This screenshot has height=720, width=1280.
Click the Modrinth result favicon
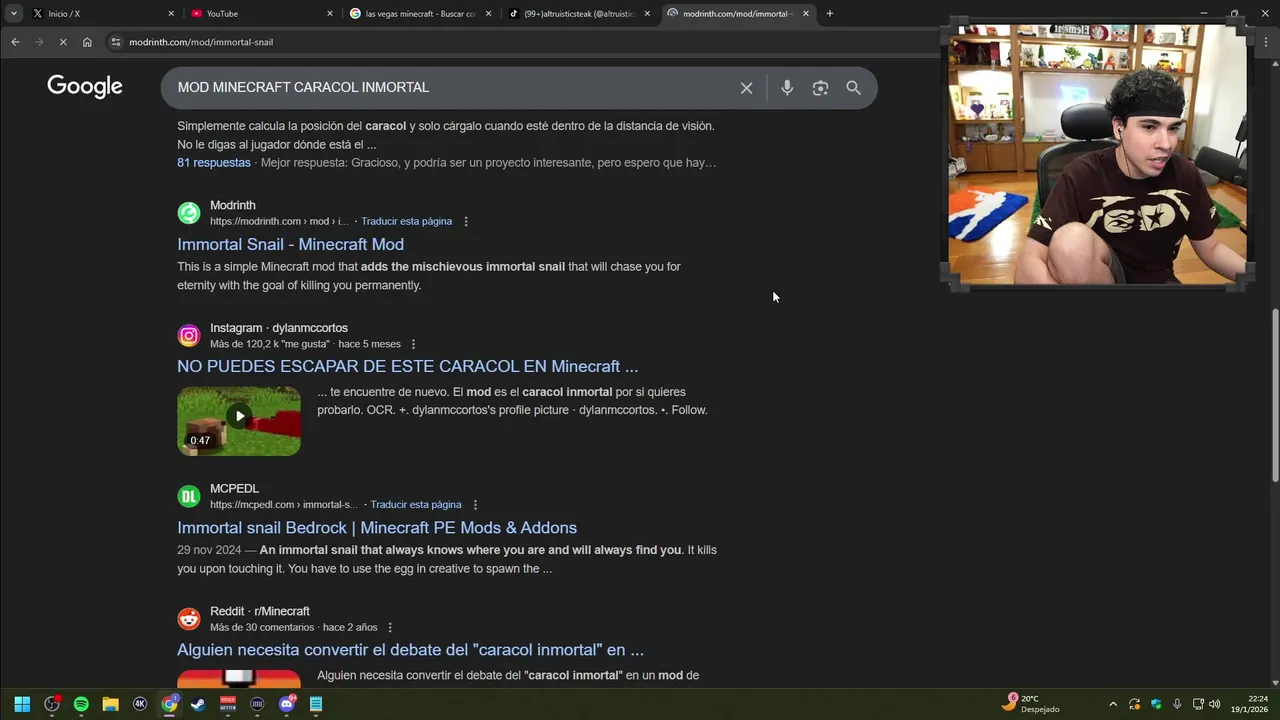click(189, 213)
